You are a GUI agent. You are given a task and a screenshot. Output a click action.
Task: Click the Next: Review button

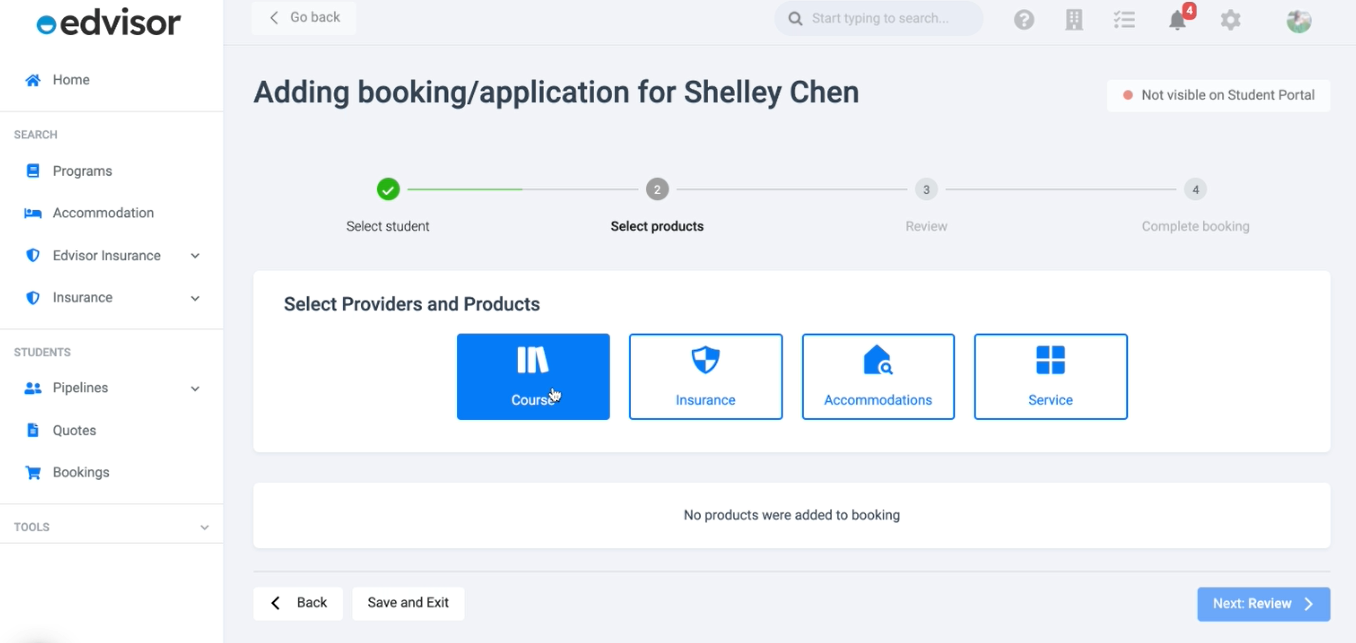pos(1264,604)
